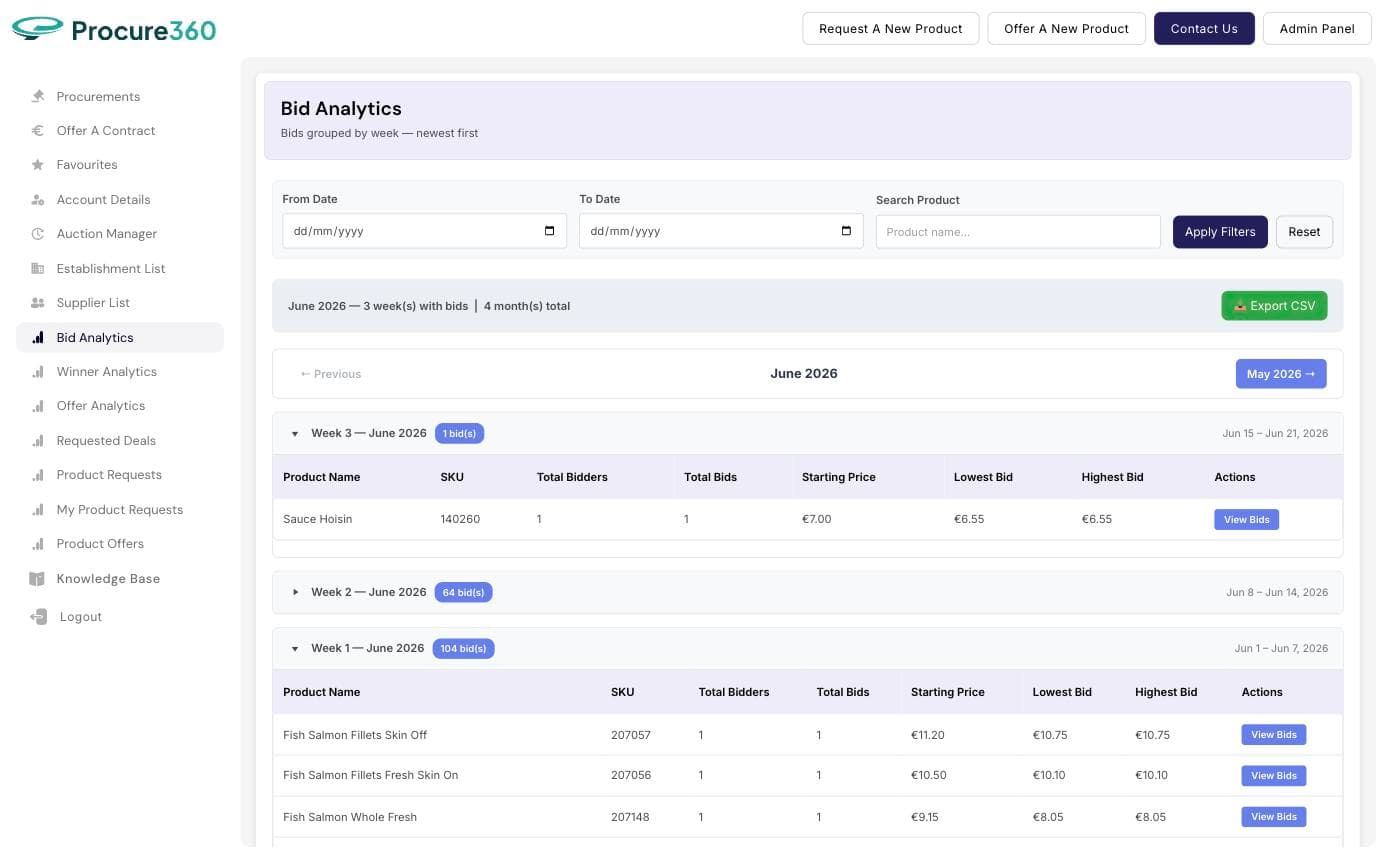Open the From Date calendar picker icon
Screen dimensions: 1384x868
pyautogui.click(x=549, y=231)
